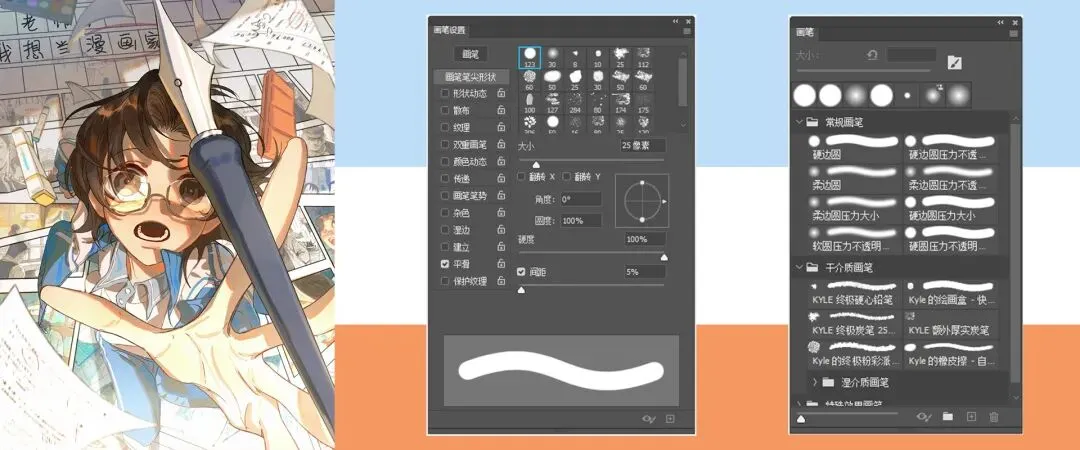Open brush settings icon in Brushes panel
The width and height of the screenshot is (1080, 450).
point(955,63)
